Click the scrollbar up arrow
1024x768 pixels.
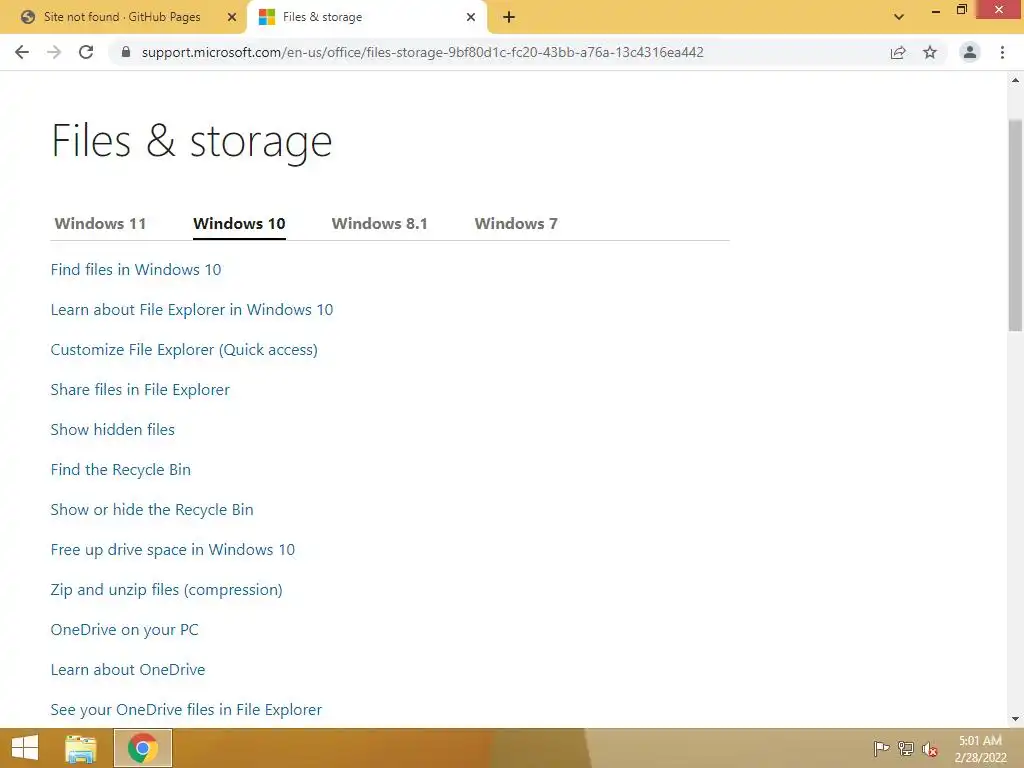click(x=1015, y=80)
